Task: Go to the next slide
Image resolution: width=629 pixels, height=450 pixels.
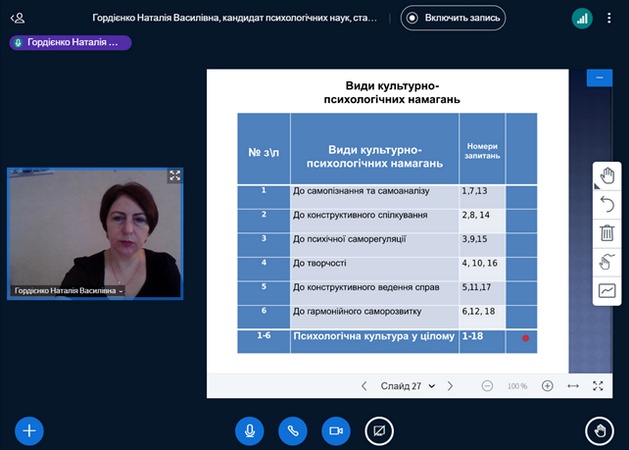Action: [450, 386]
